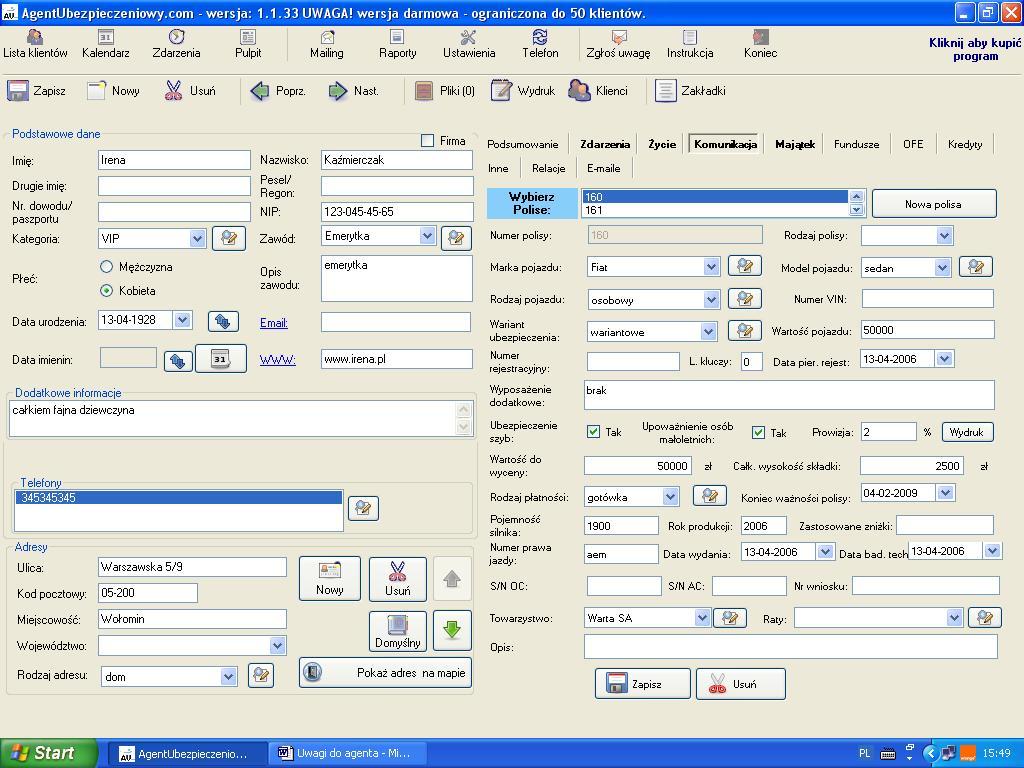Click Pokaż adres na mapie button
Viewport: 1024px width, 768px height.
(385, 673)
